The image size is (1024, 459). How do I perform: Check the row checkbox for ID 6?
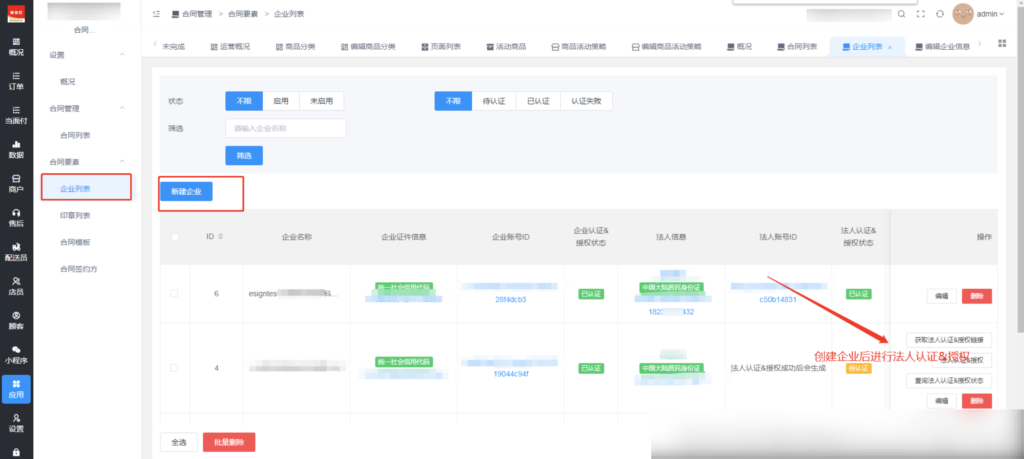(176, 294)
